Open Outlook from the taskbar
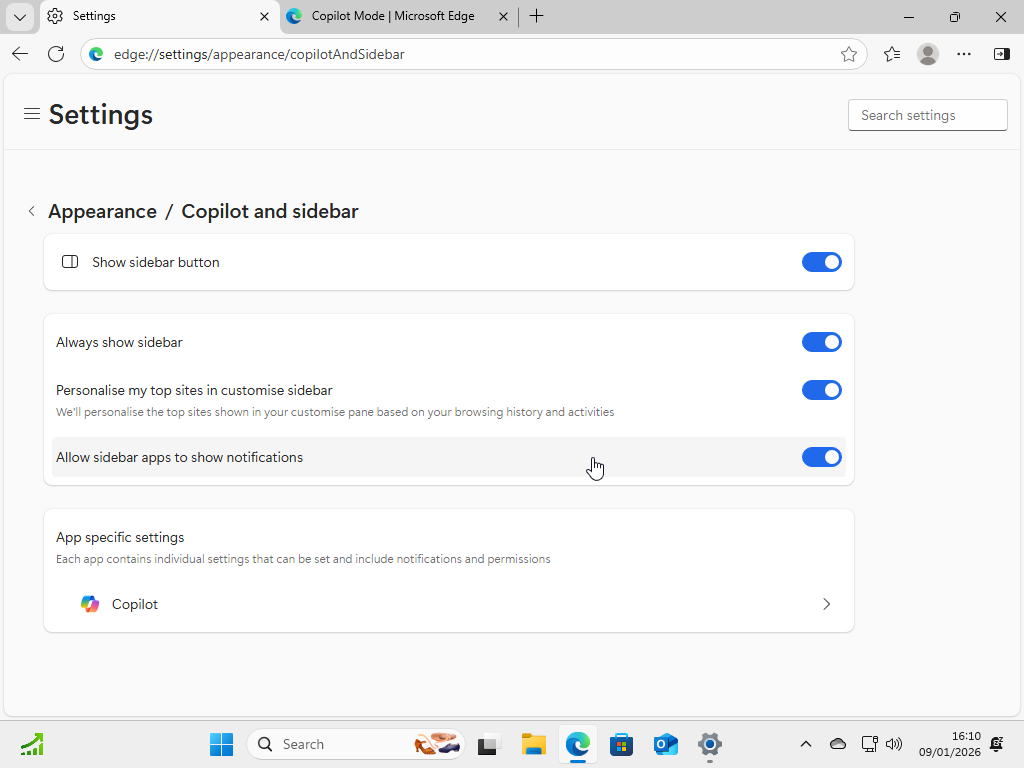Screen dimensions: 1024x768 [665, 744]
